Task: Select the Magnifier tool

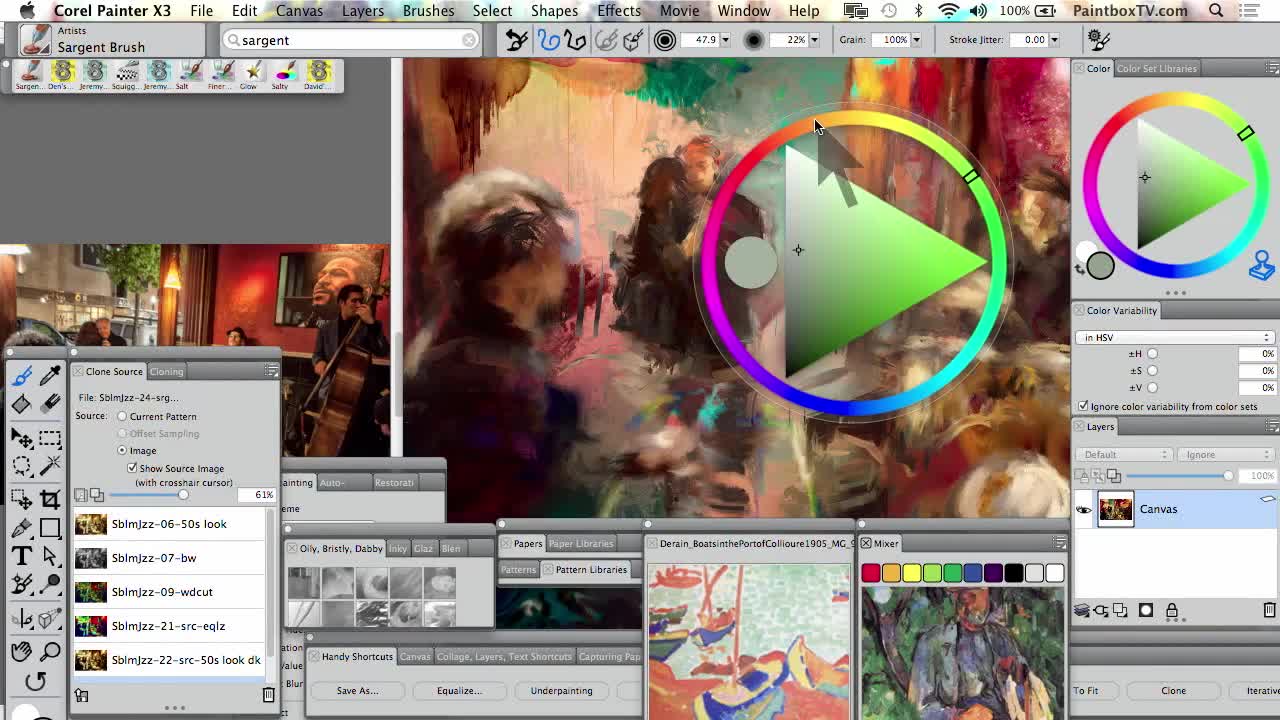Action: coord(51,652)
